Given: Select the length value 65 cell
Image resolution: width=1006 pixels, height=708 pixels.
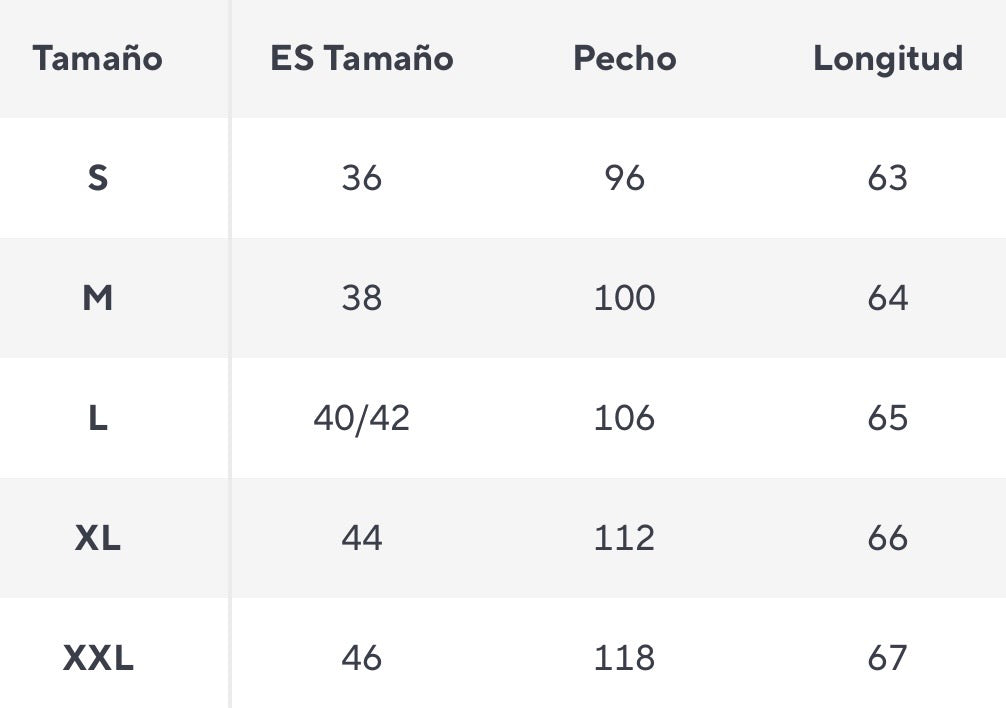Looking at the screenshot, I should (887, 418).
